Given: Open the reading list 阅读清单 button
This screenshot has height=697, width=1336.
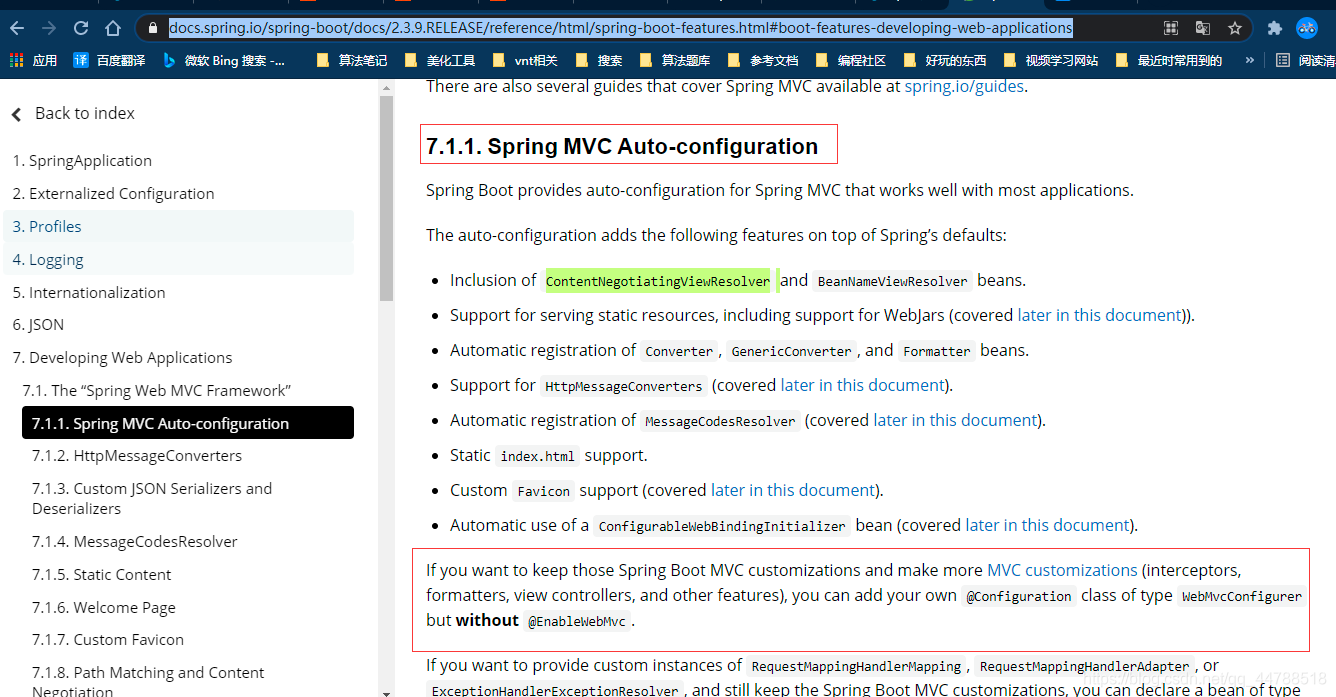Looking at the screenshot, I should coord(1306,60).
